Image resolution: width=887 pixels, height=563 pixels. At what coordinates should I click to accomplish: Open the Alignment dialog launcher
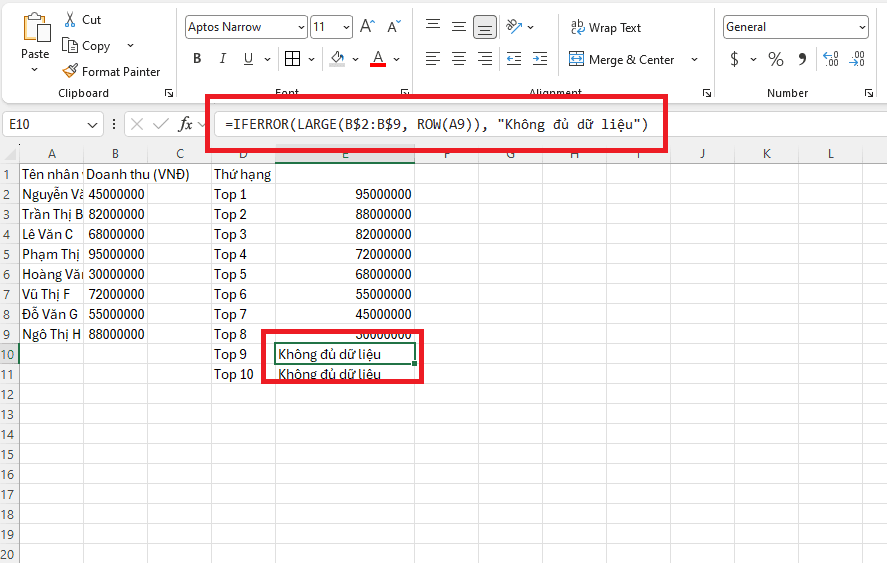pyautogui.click(x=707, y=93)
